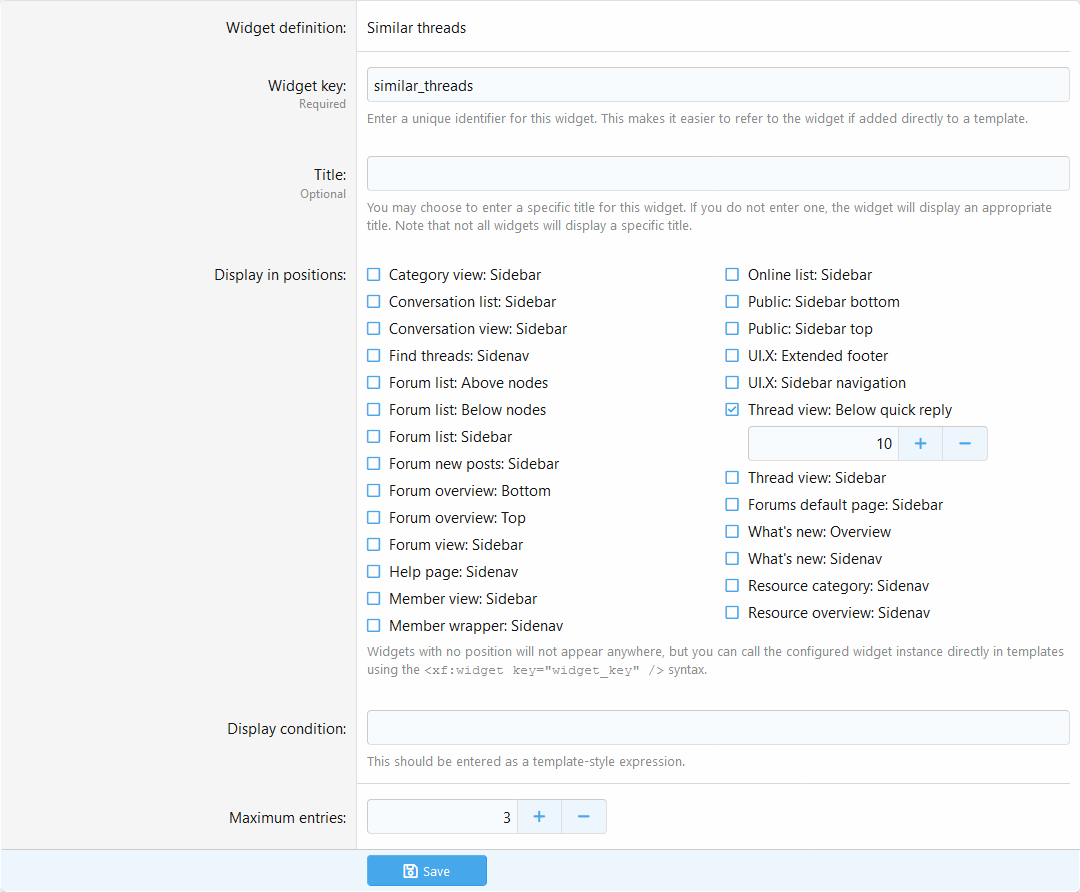Select Help page: Sidenav checkbox

click(x=374, y=572)
